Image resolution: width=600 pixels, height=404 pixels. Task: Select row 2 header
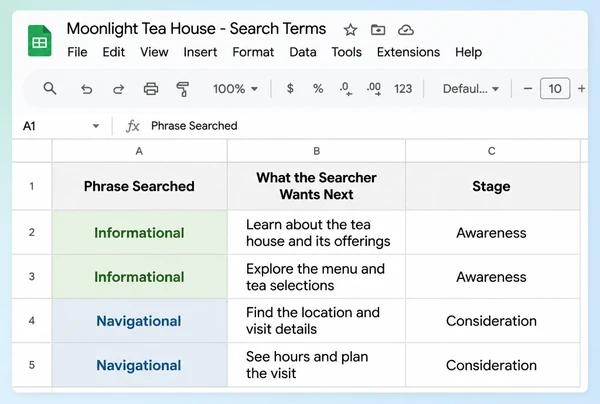pos(32,232)
